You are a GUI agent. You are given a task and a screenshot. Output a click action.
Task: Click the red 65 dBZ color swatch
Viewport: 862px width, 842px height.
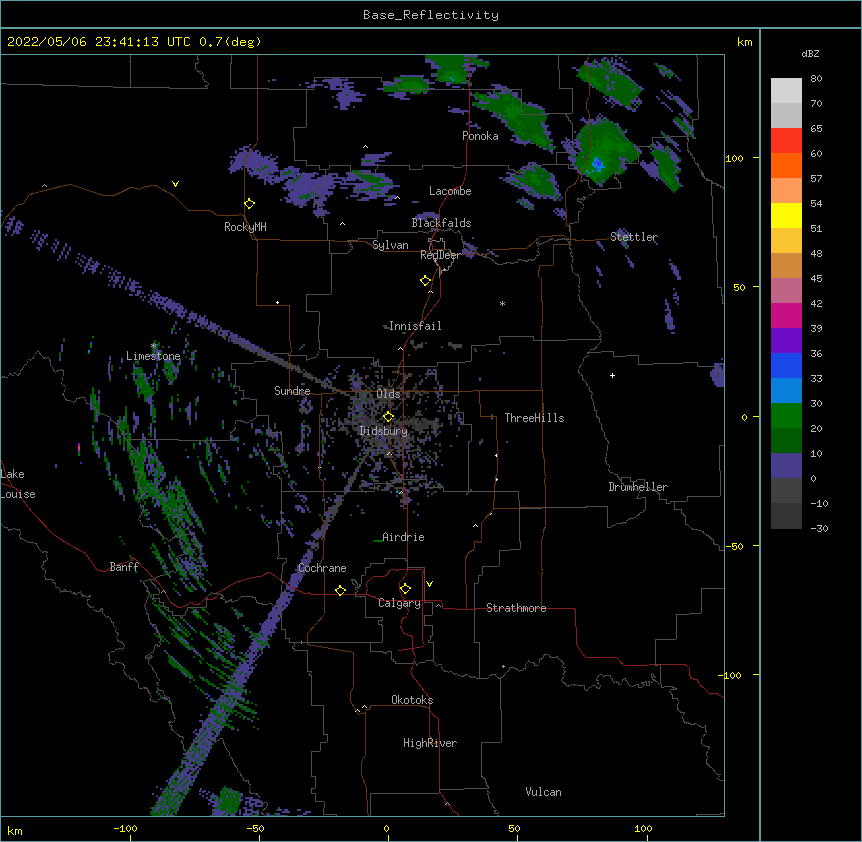tap(786, 140)
